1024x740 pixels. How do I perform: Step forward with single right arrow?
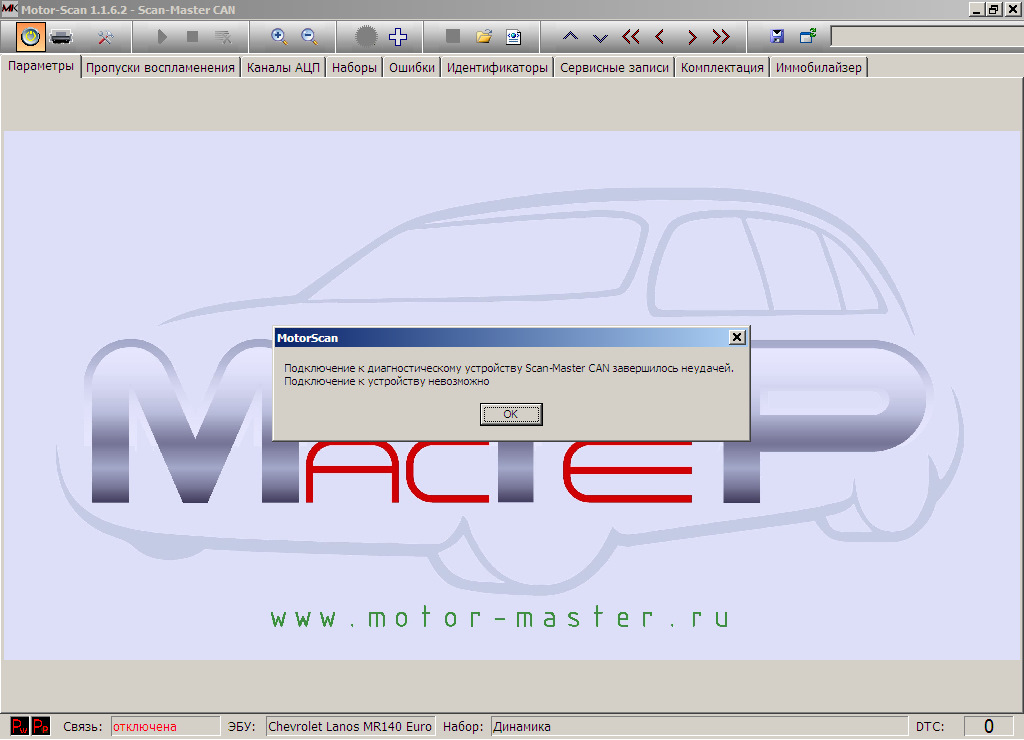click(x=692, y=37)
